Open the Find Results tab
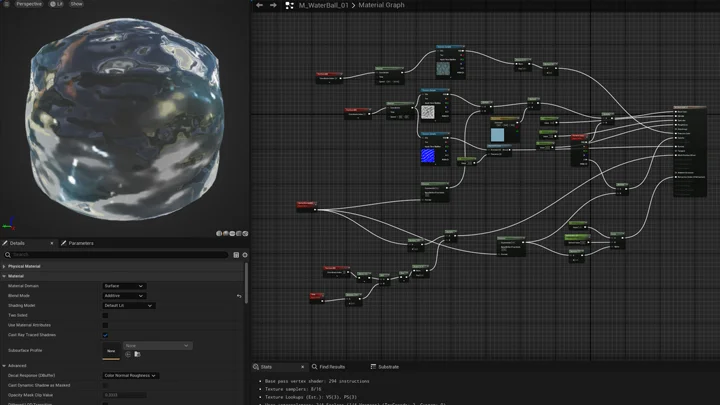This screenshot has height=405, width=720. (328, 367)
